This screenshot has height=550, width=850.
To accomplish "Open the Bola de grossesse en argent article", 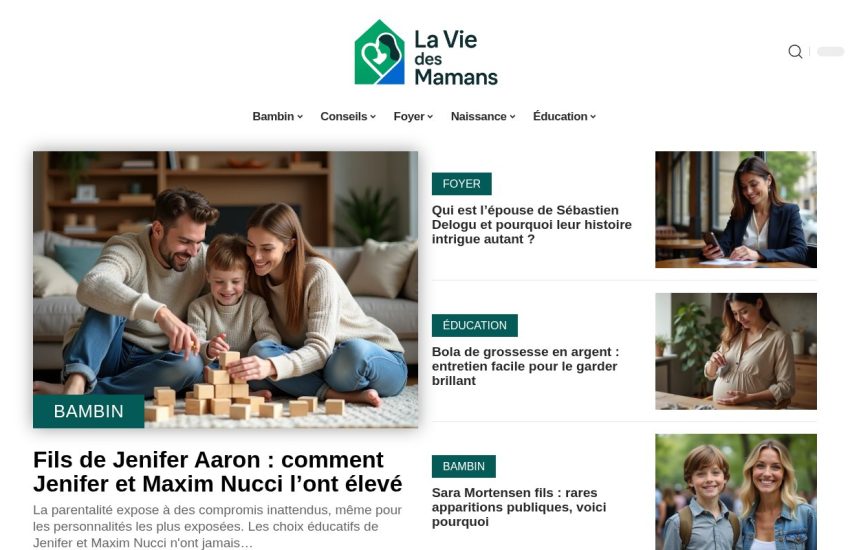I will (525, 366).
